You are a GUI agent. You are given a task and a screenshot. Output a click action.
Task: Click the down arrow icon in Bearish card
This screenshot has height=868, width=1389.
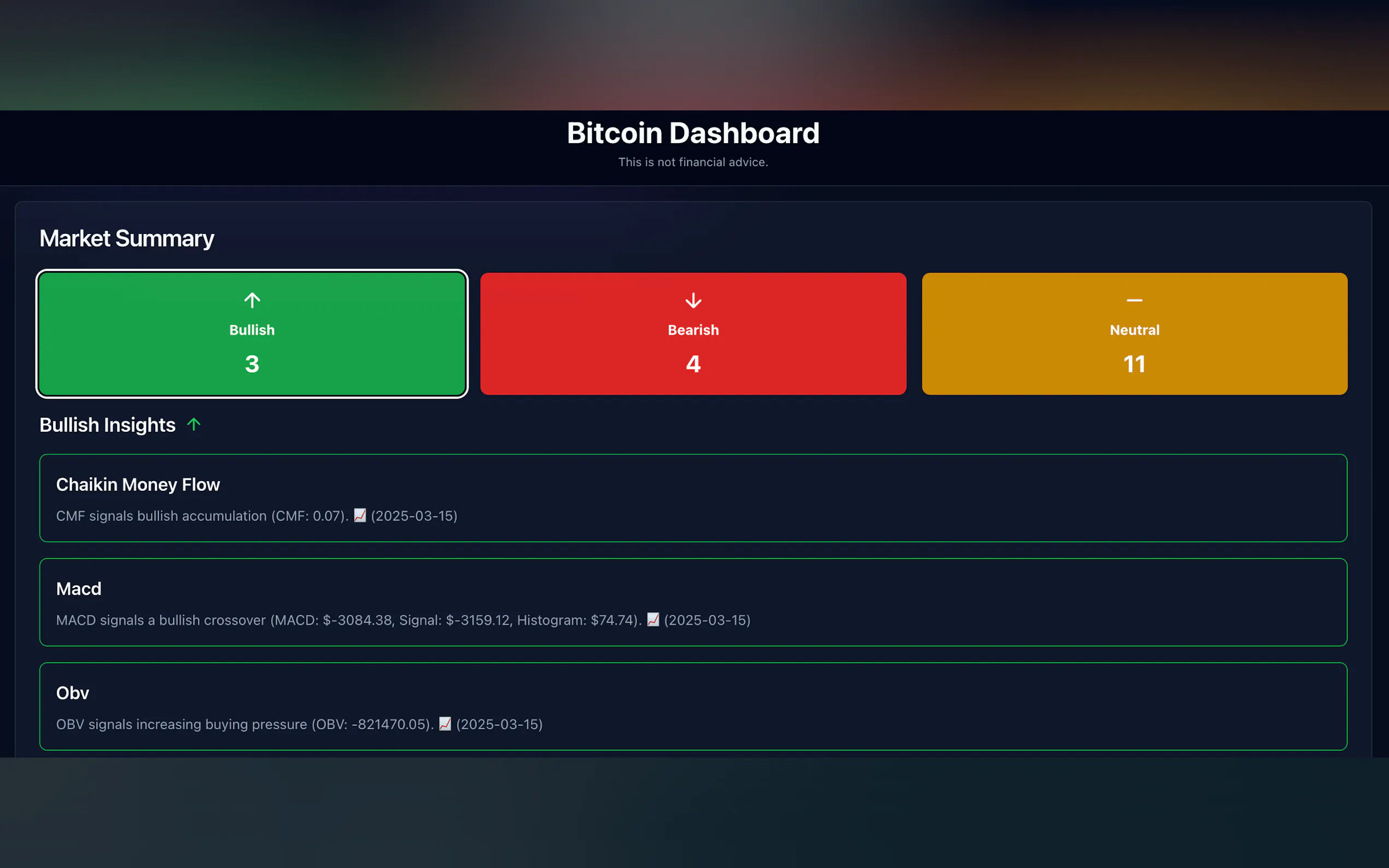coord(693,300)
